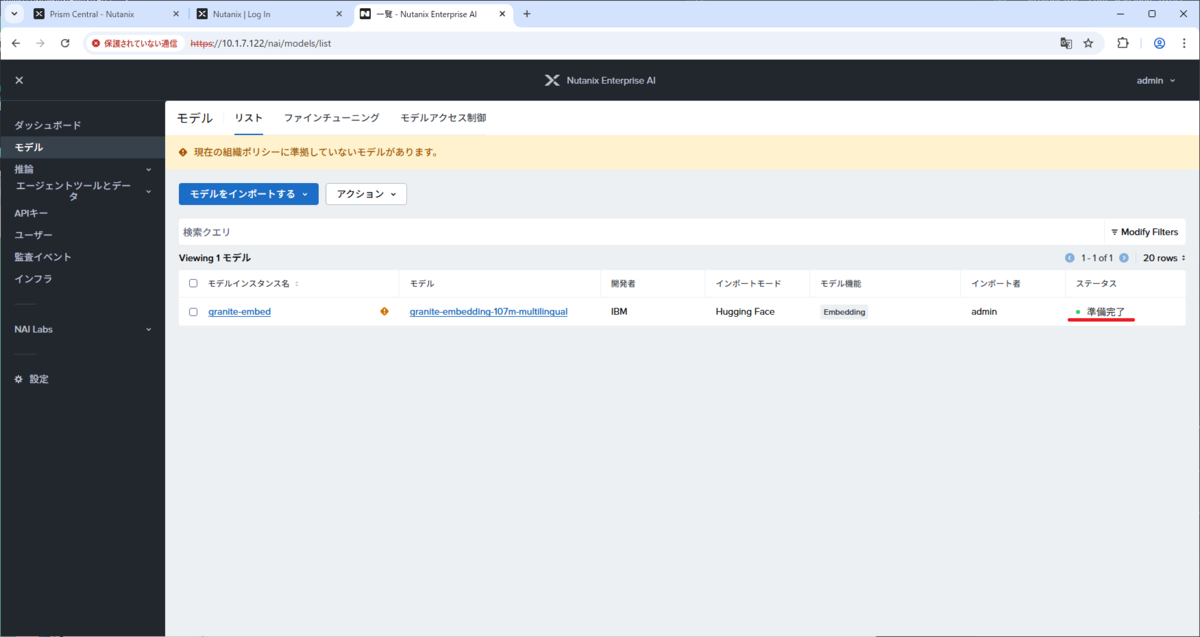Close the Prism Central browser tab
The image size is (1200, 637).
[x=176, y=14]
